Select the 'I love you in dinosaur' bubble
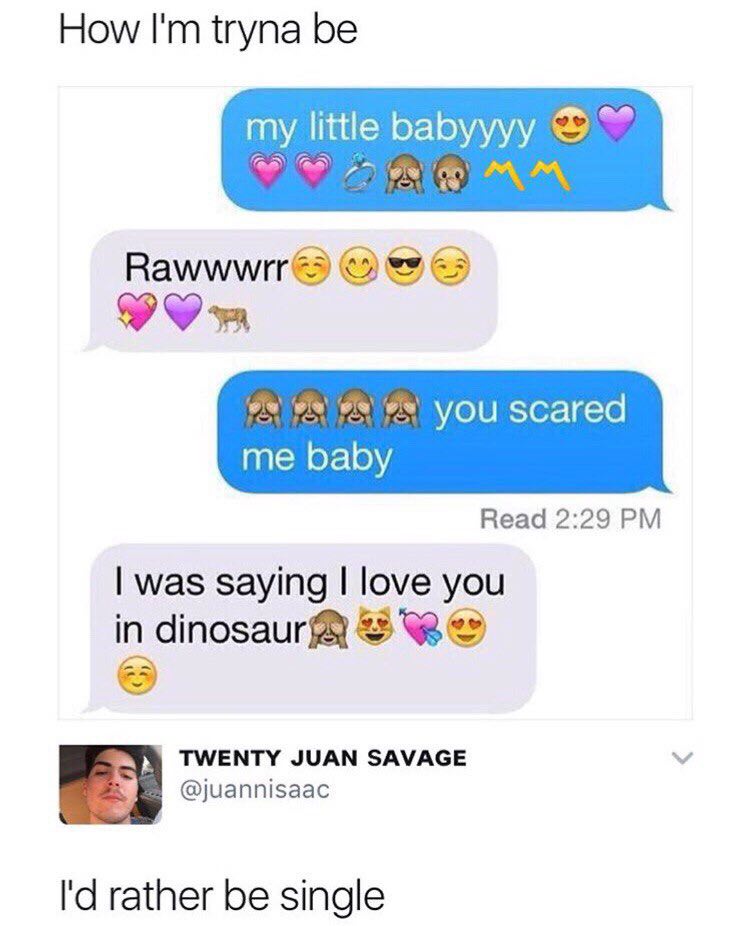The height and width of the screenshot is (926, 750). tap(310, 628)
